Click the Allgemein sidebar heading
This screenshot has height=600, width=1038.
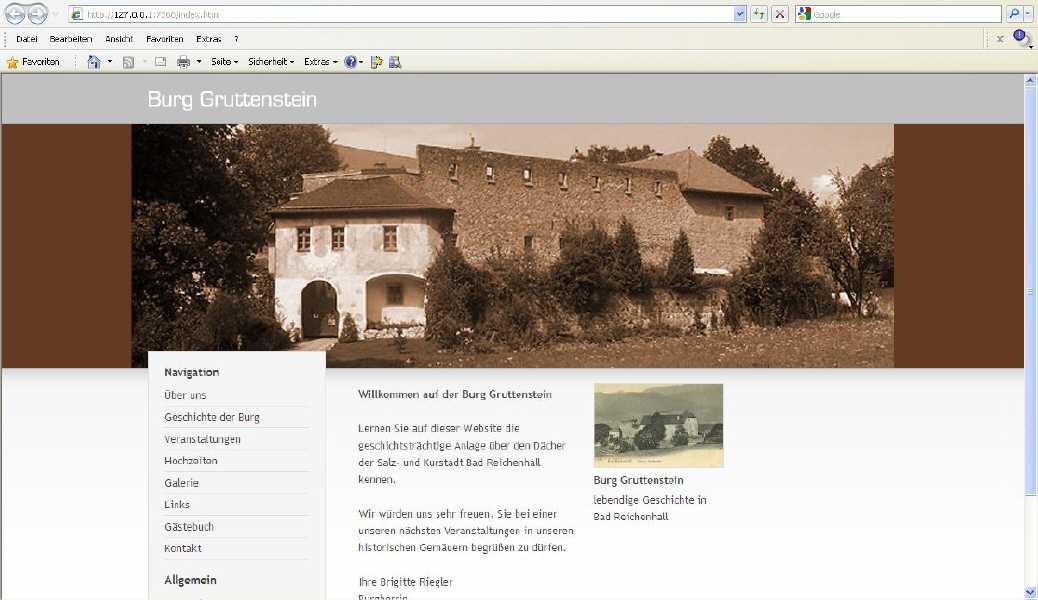pyautogui.click(x=190, y=580)
